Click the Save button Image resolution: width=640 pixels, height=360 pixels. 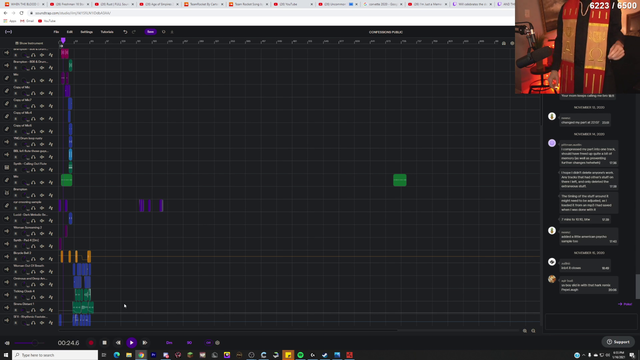[x=150, y=32]
